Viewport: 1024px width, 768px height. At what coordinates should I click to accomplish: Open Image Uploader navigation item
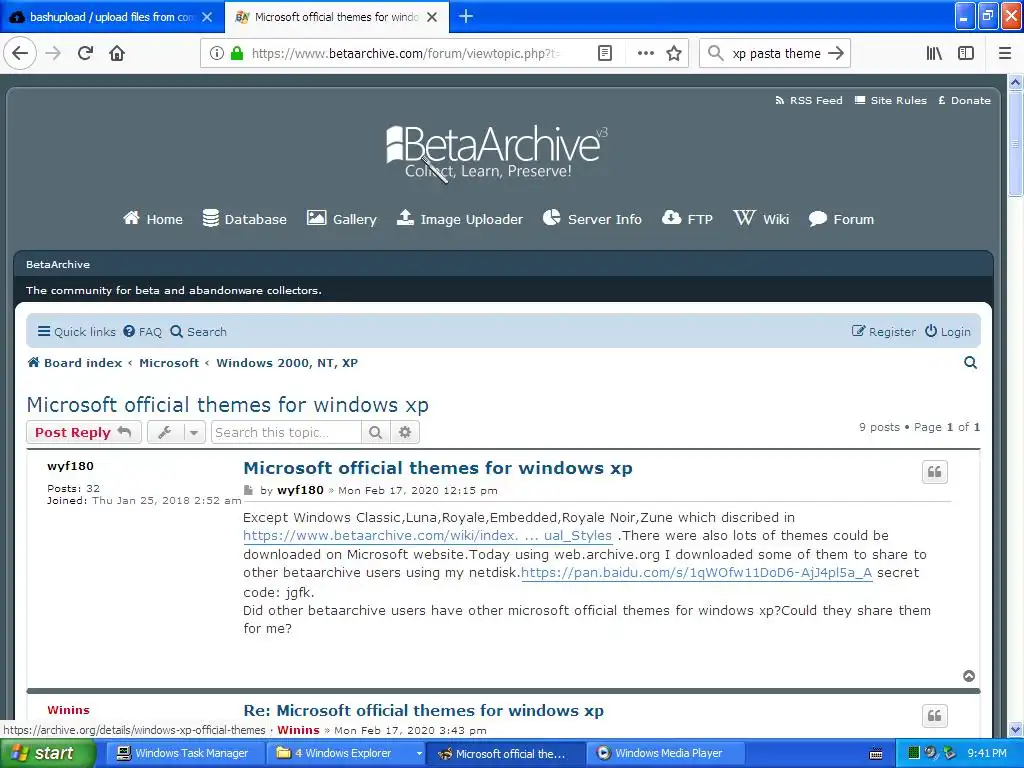[460, 219]
